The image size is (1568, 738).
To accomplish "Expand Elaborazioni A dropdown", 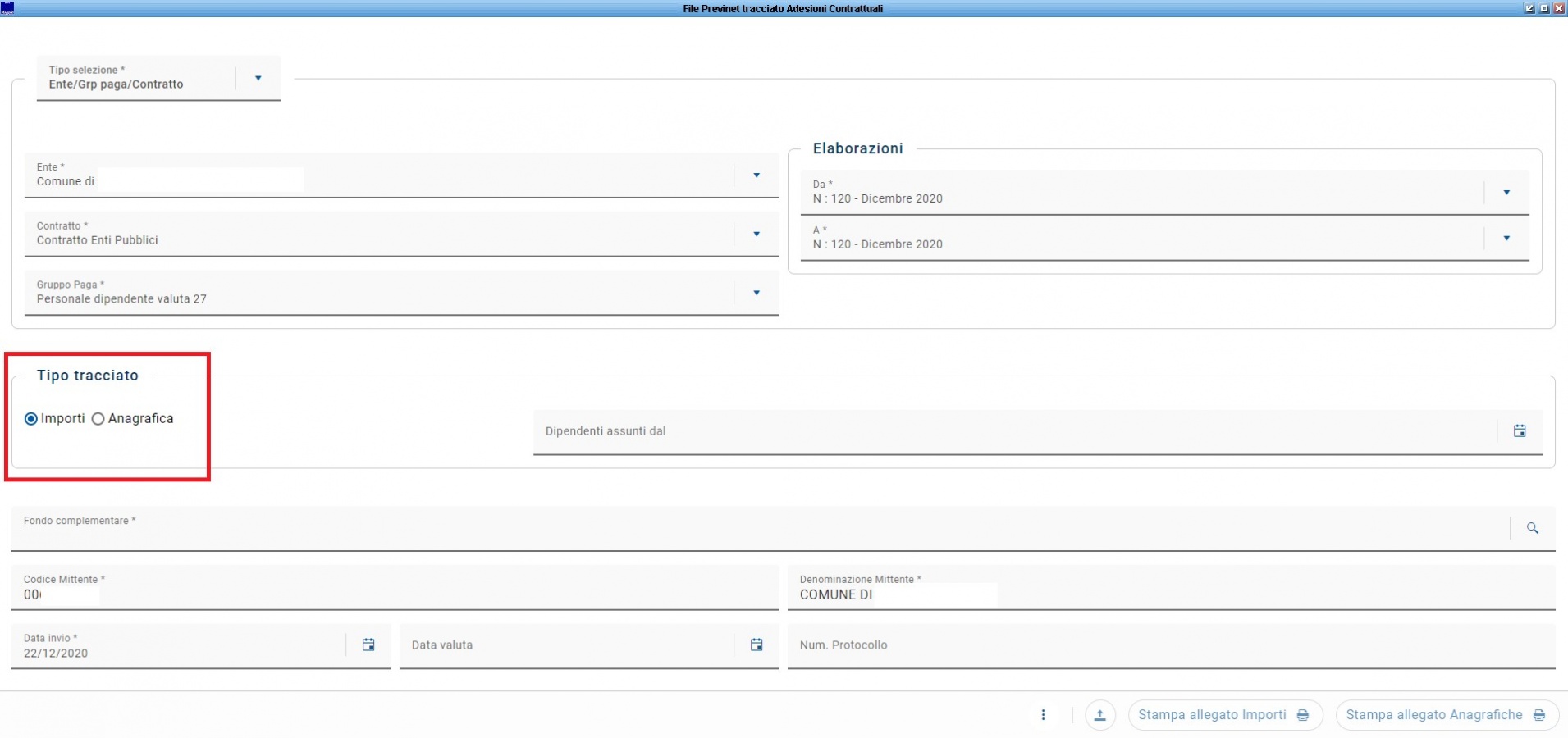I will click(x=1506, y=239).
